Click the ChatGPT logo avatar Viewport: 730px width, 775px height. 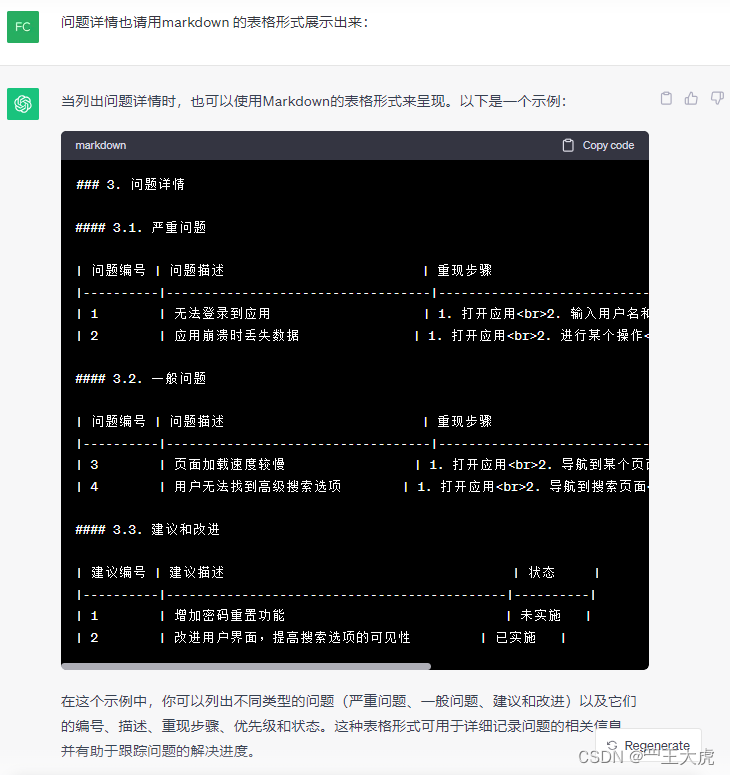[23, 104]
